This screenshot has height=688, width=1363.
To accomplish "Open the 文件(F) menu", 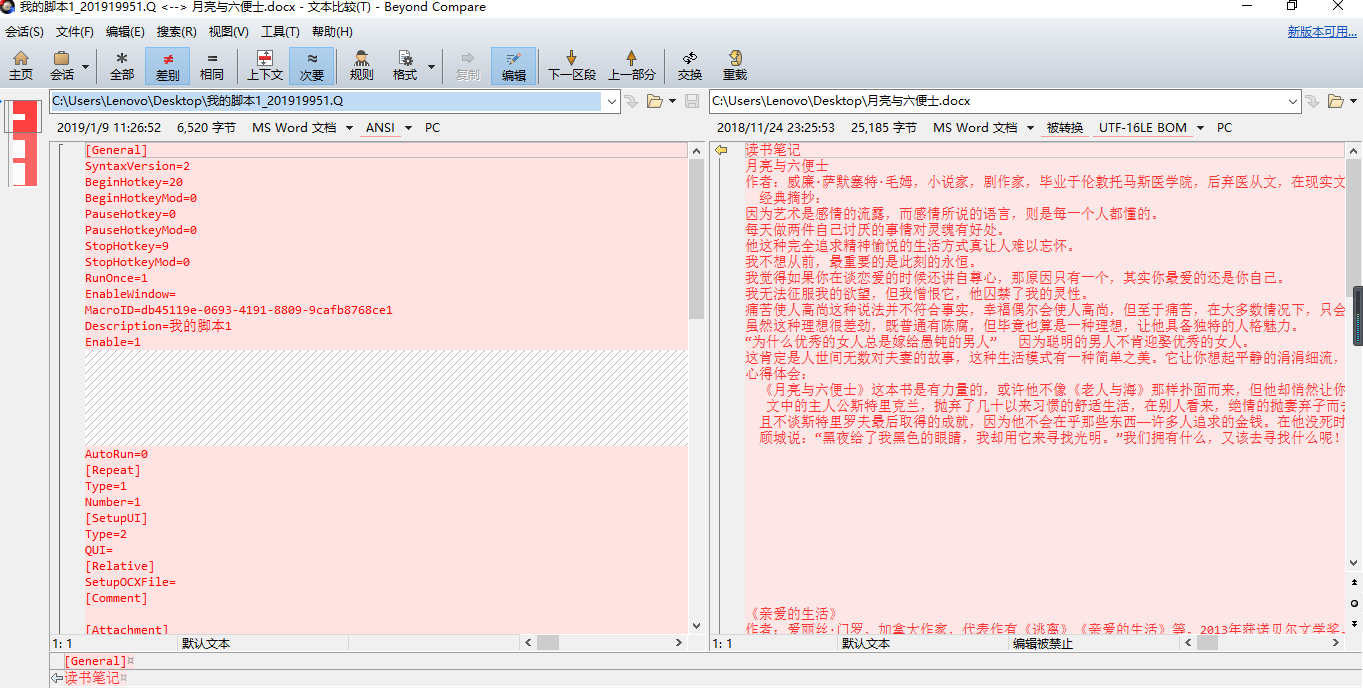I will [x=75, y=32].
